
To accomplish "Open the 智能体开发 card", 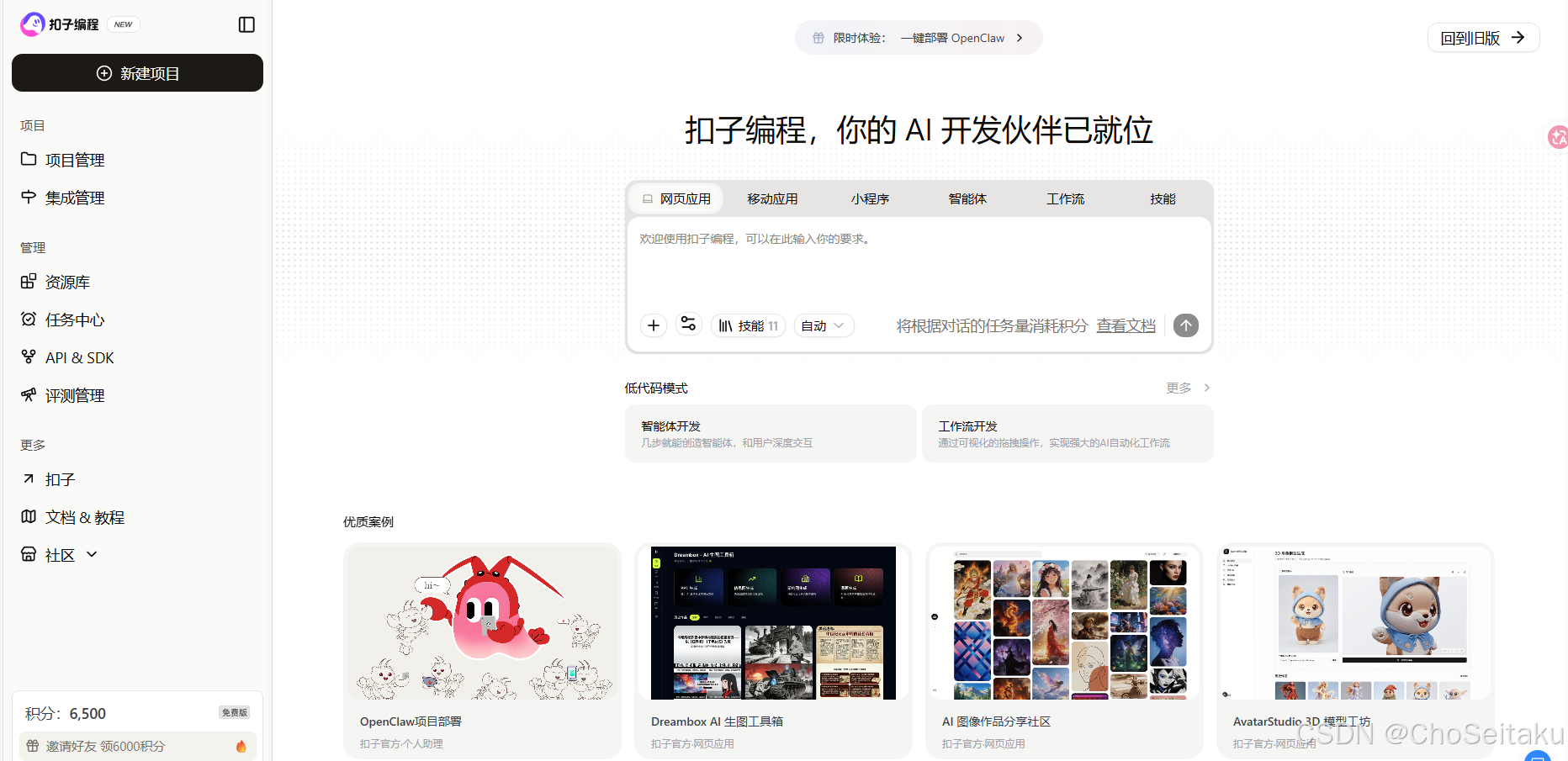I will (771, 434).
